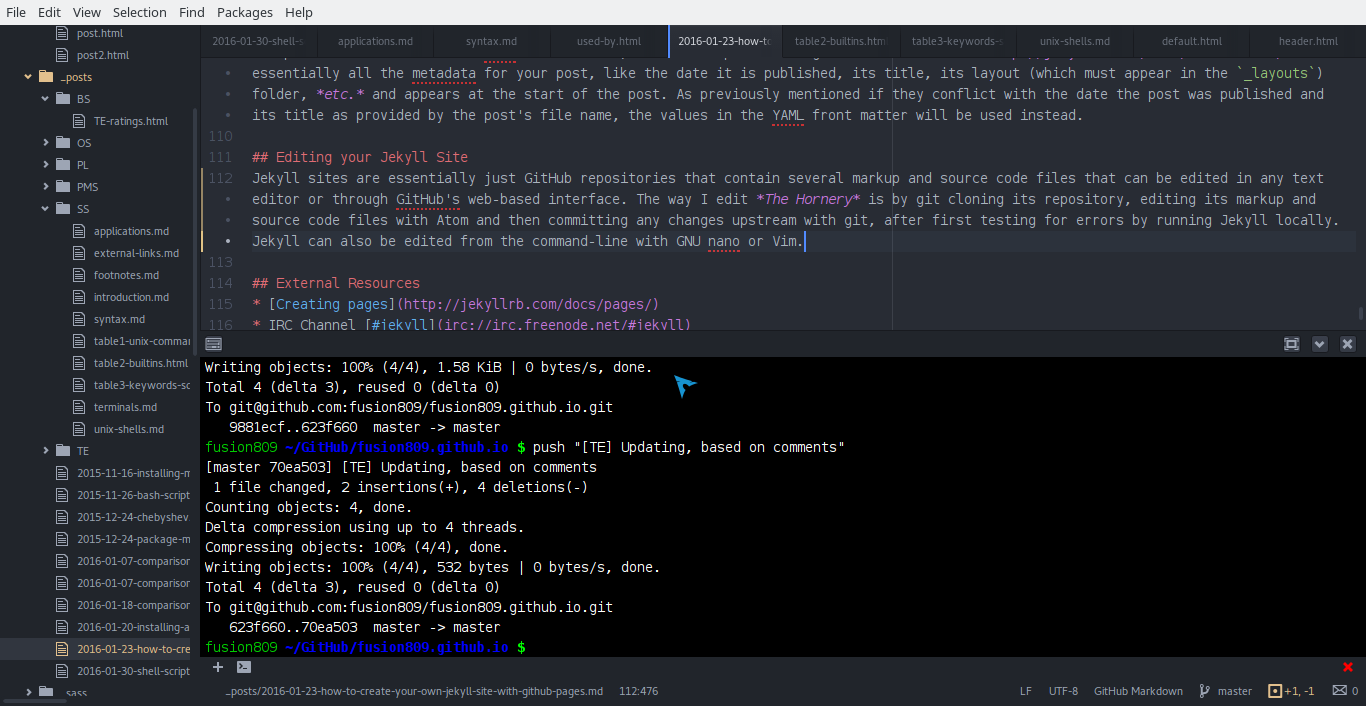Click the UTF-8 encoding selector
The height and width of the screenshot is (706, 1366).
click(x=1063, y=691)
